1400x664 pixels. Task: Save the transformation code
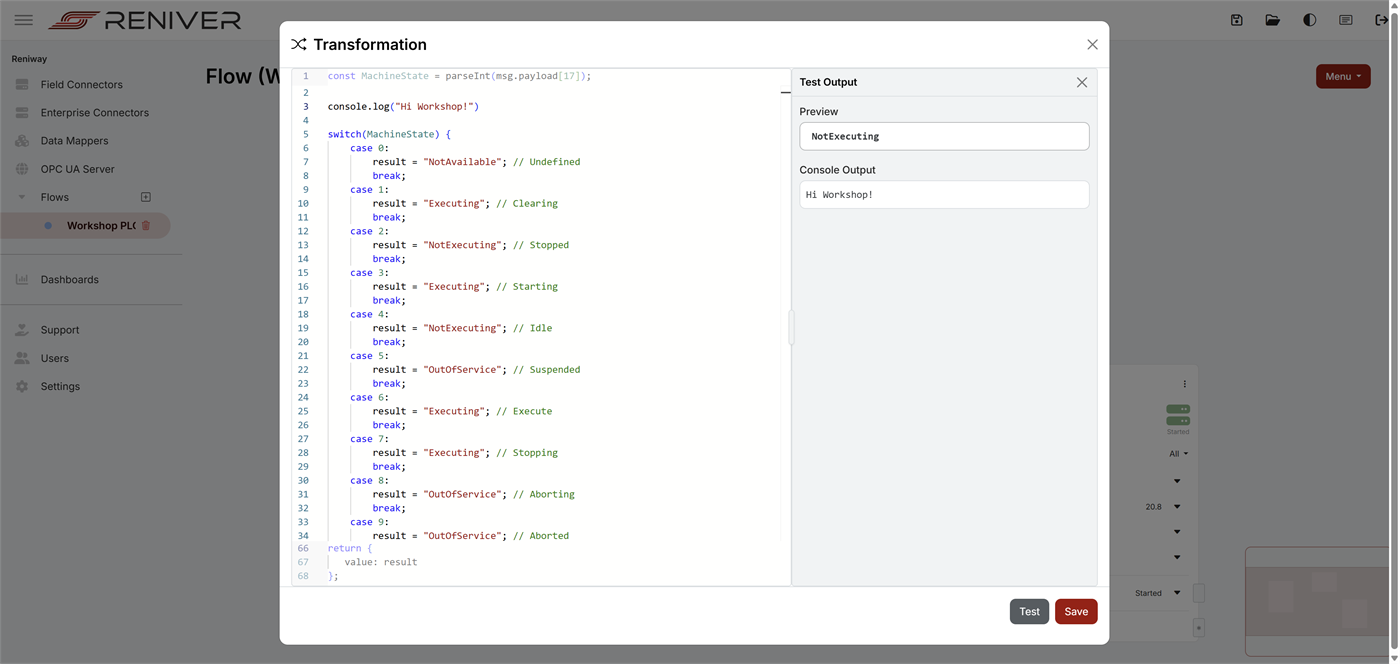pos(1076,611)
